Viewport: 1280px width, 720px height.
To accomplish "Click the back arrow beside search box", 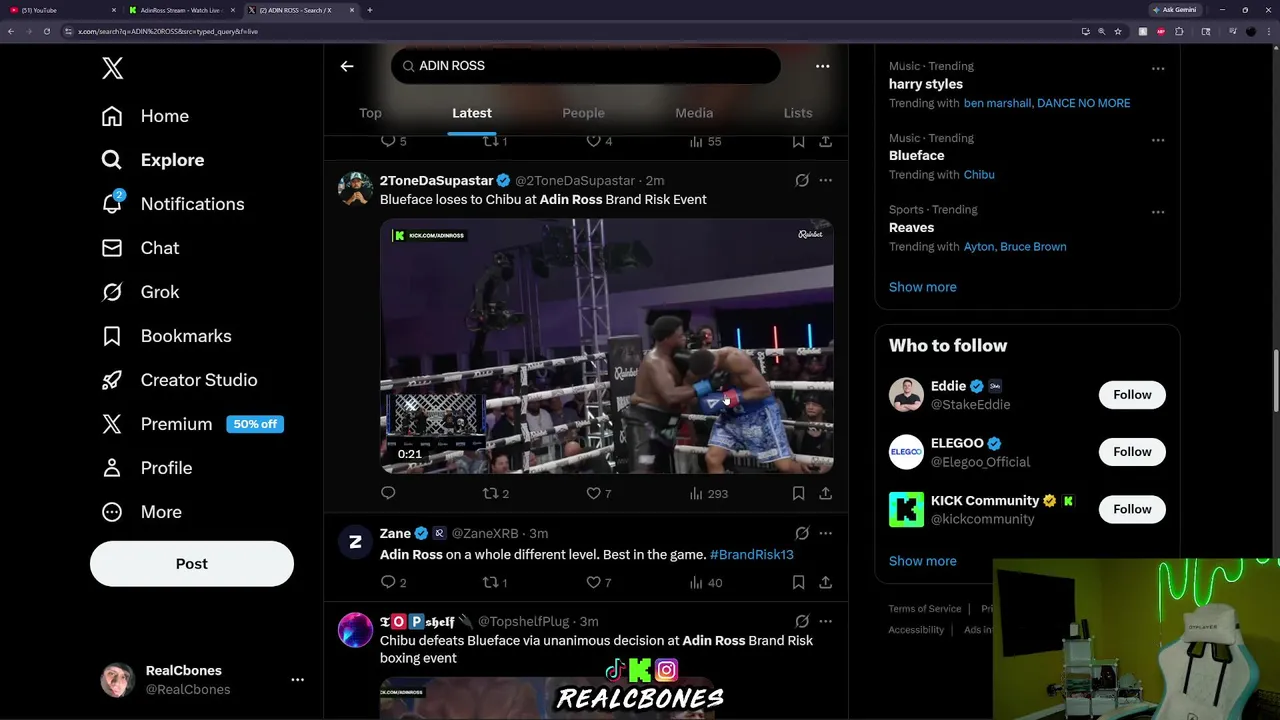I will click(x=347, y=66).
